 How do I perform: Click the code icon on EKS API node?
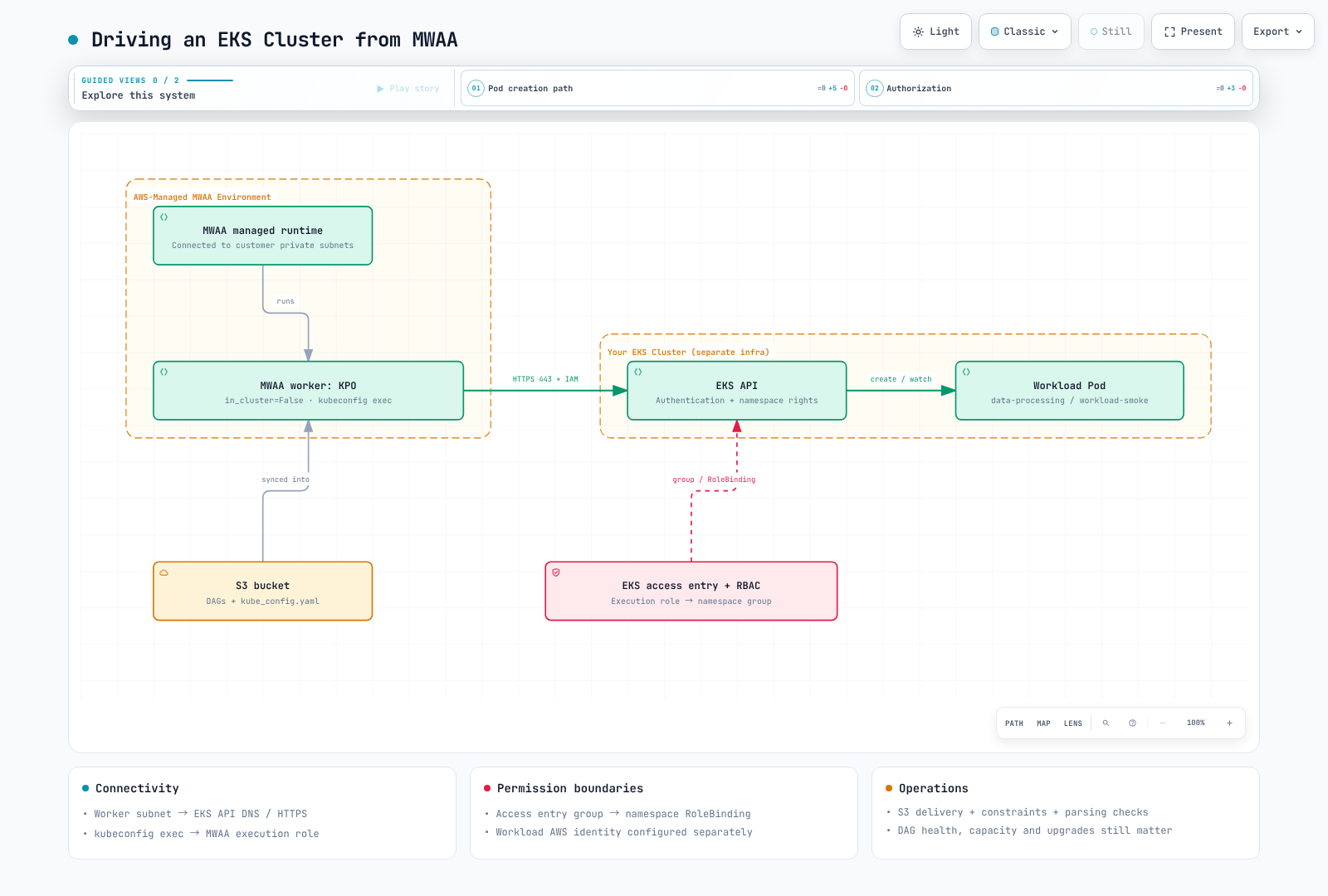click(638, 373)
